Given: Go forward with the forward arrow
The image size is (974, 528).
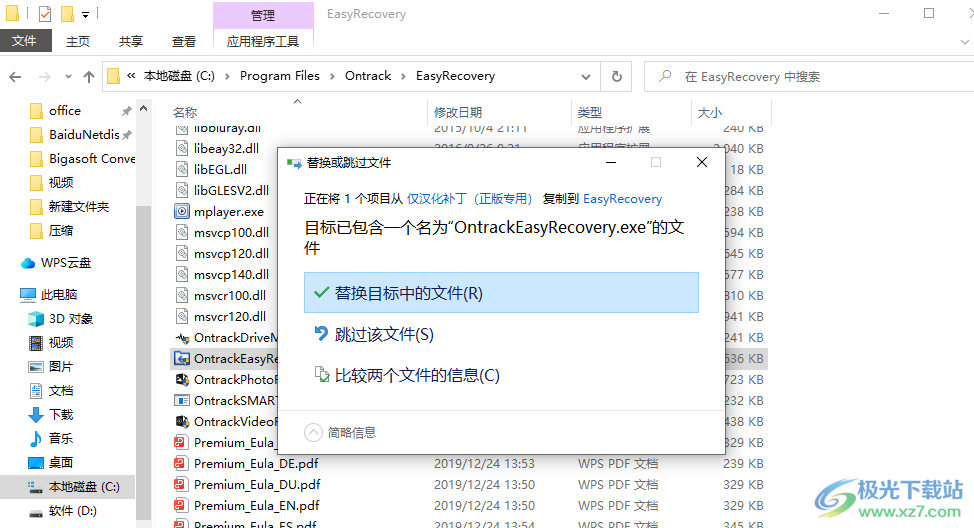Looking at the screenshot, I should (x=44, y=76).
